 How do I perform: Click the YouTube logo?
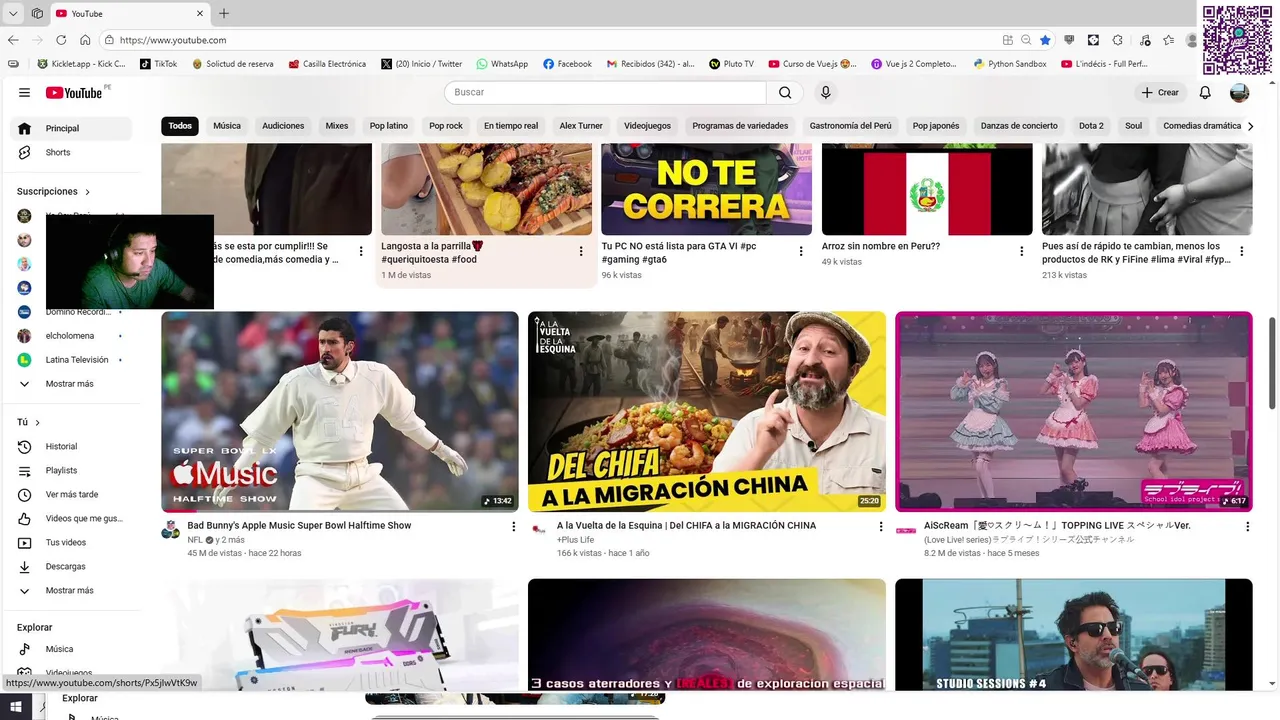(75, 92)
